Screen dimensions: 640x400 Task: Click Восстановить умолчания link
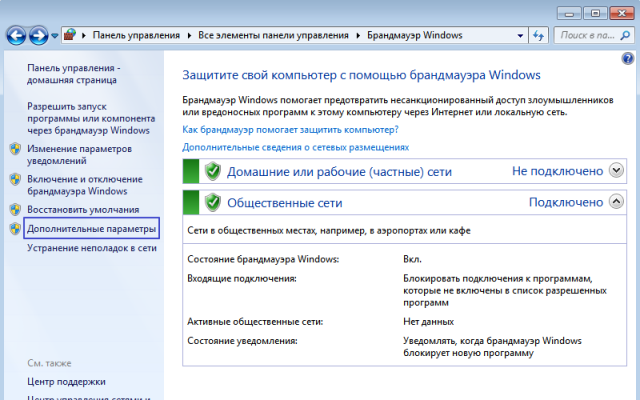click(x=83, y=209)
